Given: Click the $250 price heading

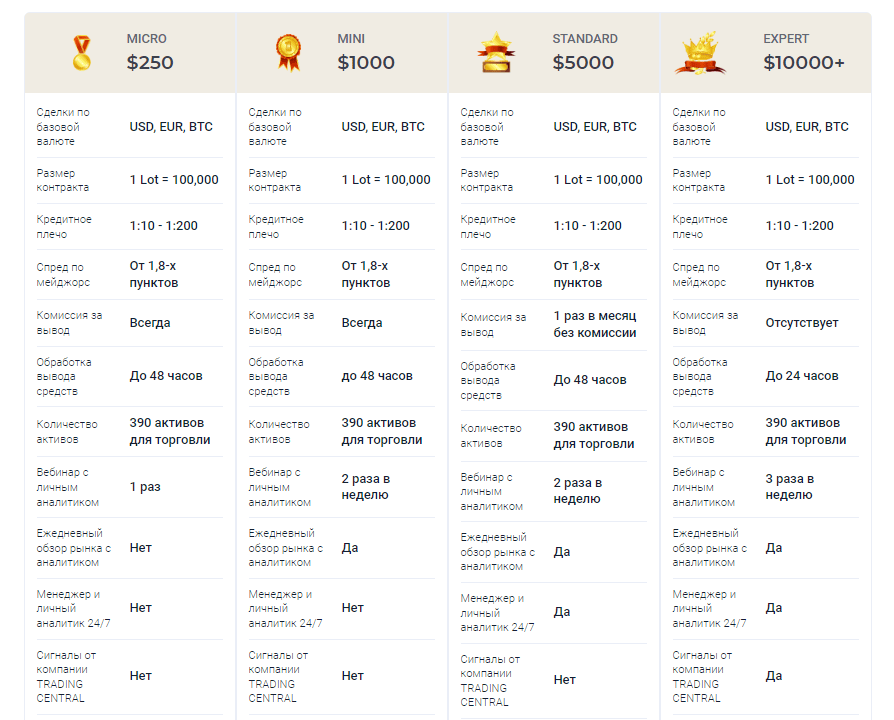Looking at the screenshot, I should tap(150, 62).
